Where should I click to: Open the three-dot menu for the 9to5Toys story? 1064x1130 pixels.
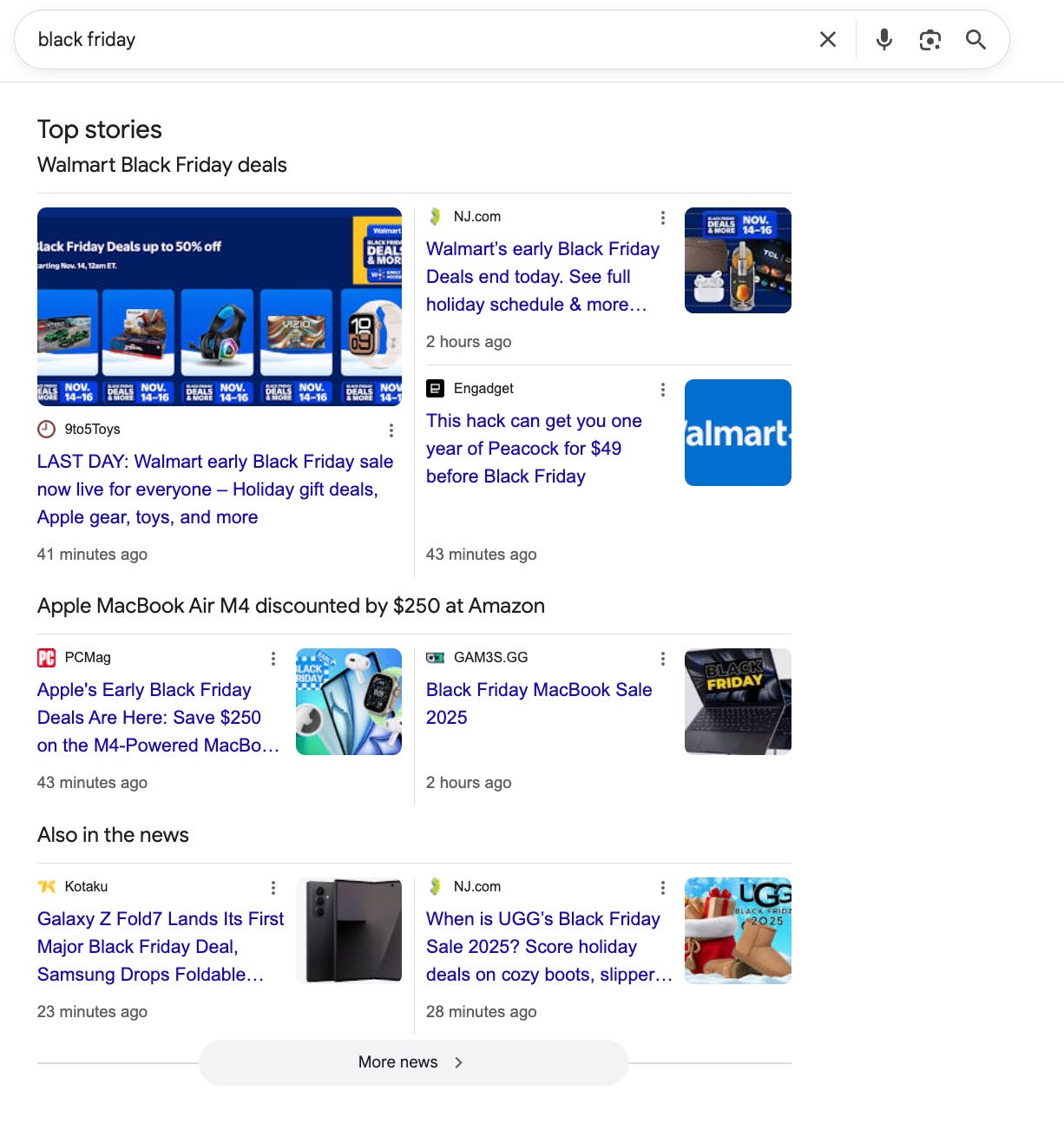click(x=391, y=430)
